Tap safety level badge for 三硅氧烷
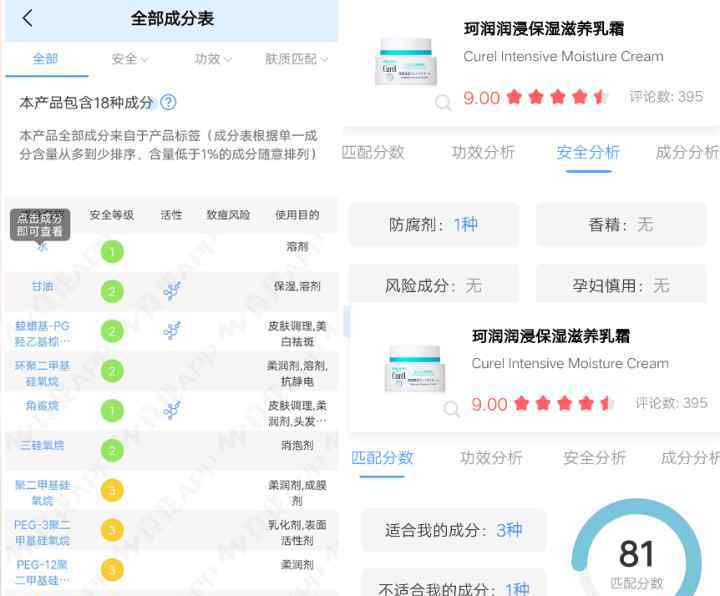The image size is (720, 596). pyautogui.click(x=112, y=451)
